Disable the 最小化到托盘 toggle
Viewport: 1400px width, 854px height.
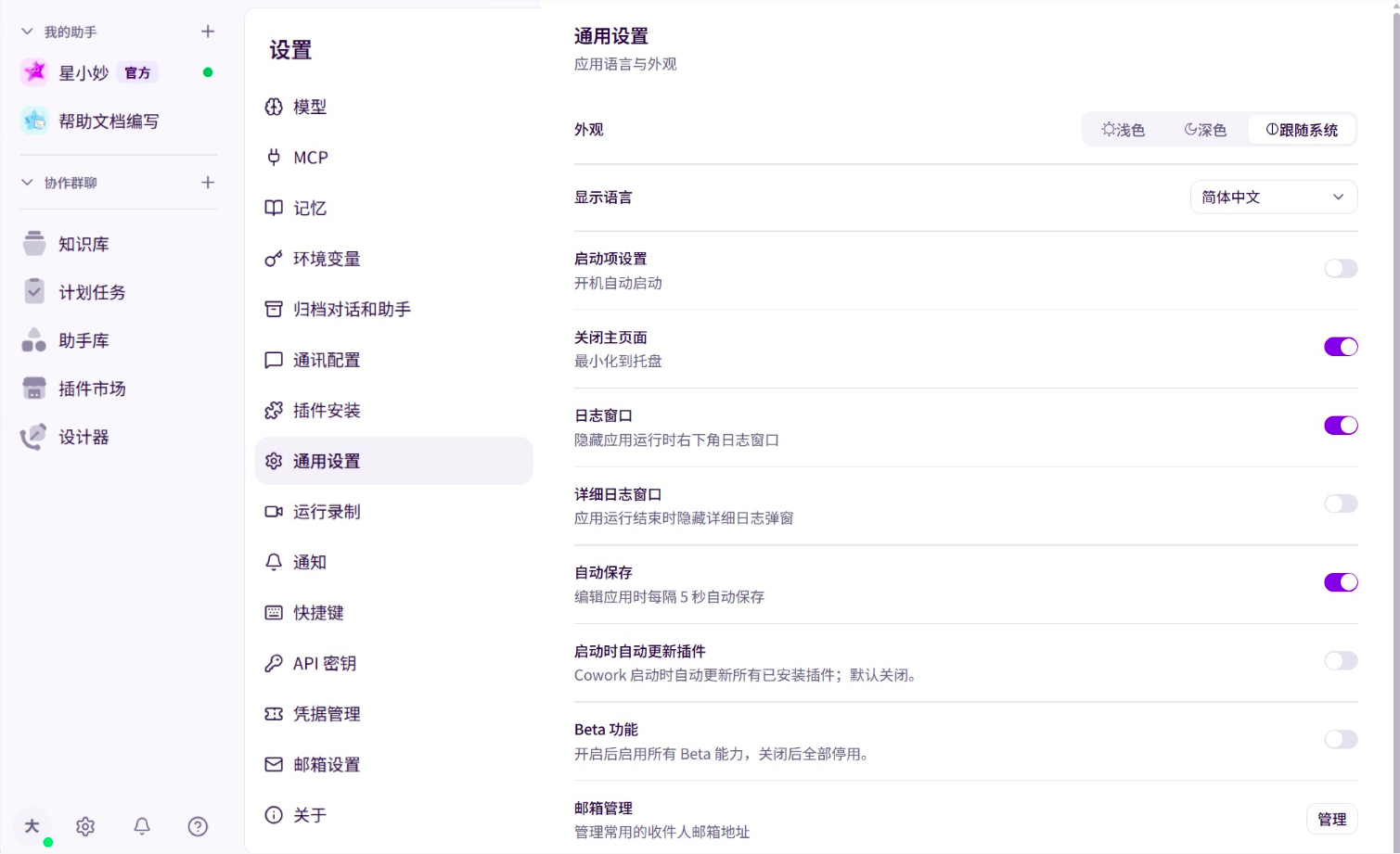tap(1341, 347)
